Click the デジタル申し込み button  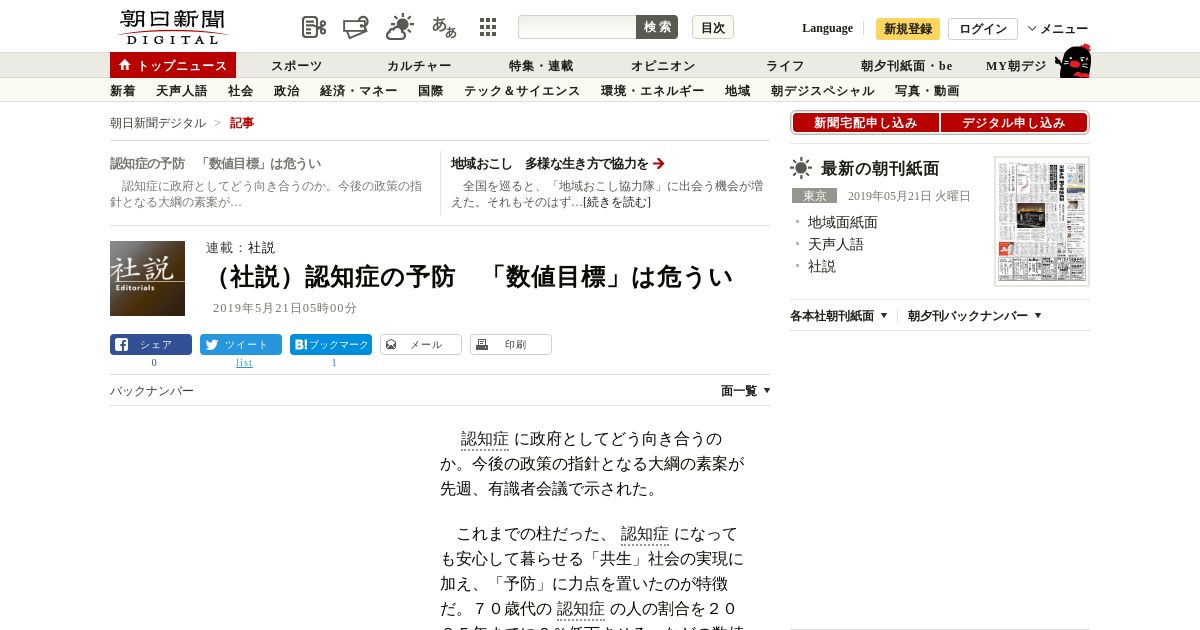[1014, 123]
